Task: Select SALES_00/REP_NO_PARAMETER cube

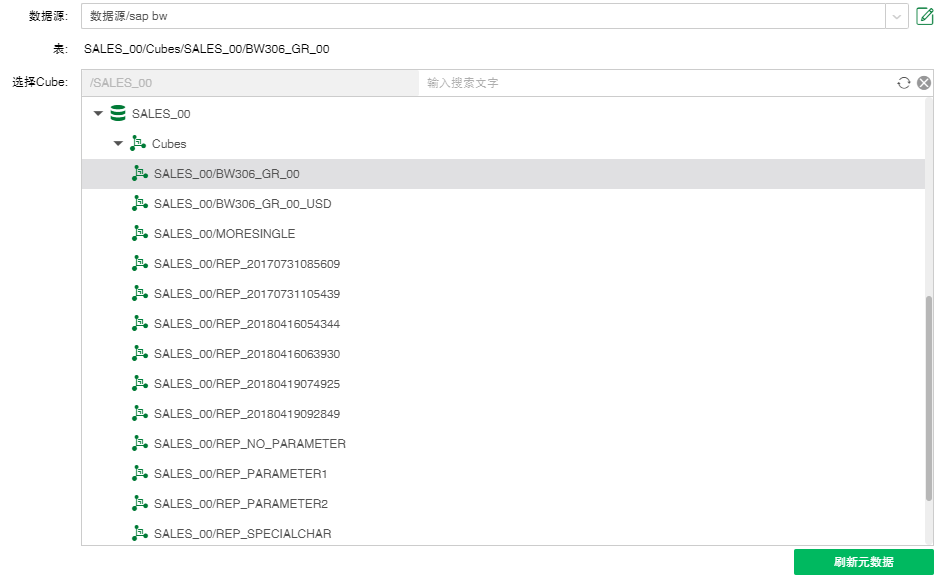Action: (x=250, y=444)
